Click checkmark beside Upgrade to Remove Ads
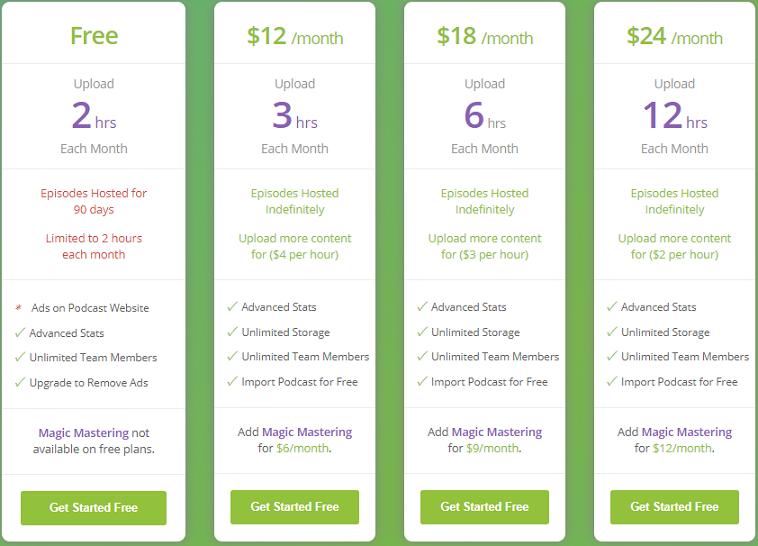Viewport: 758px width, 546px height. [x=20, y=382]
